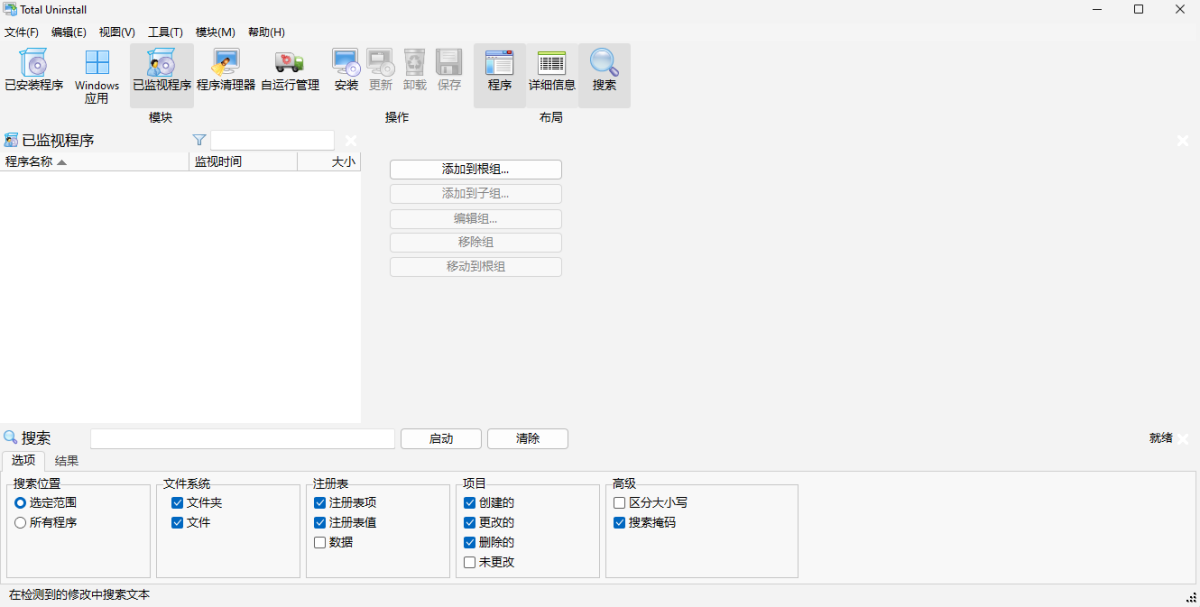Switch to the 结果 tab

[x=67, y=461]
